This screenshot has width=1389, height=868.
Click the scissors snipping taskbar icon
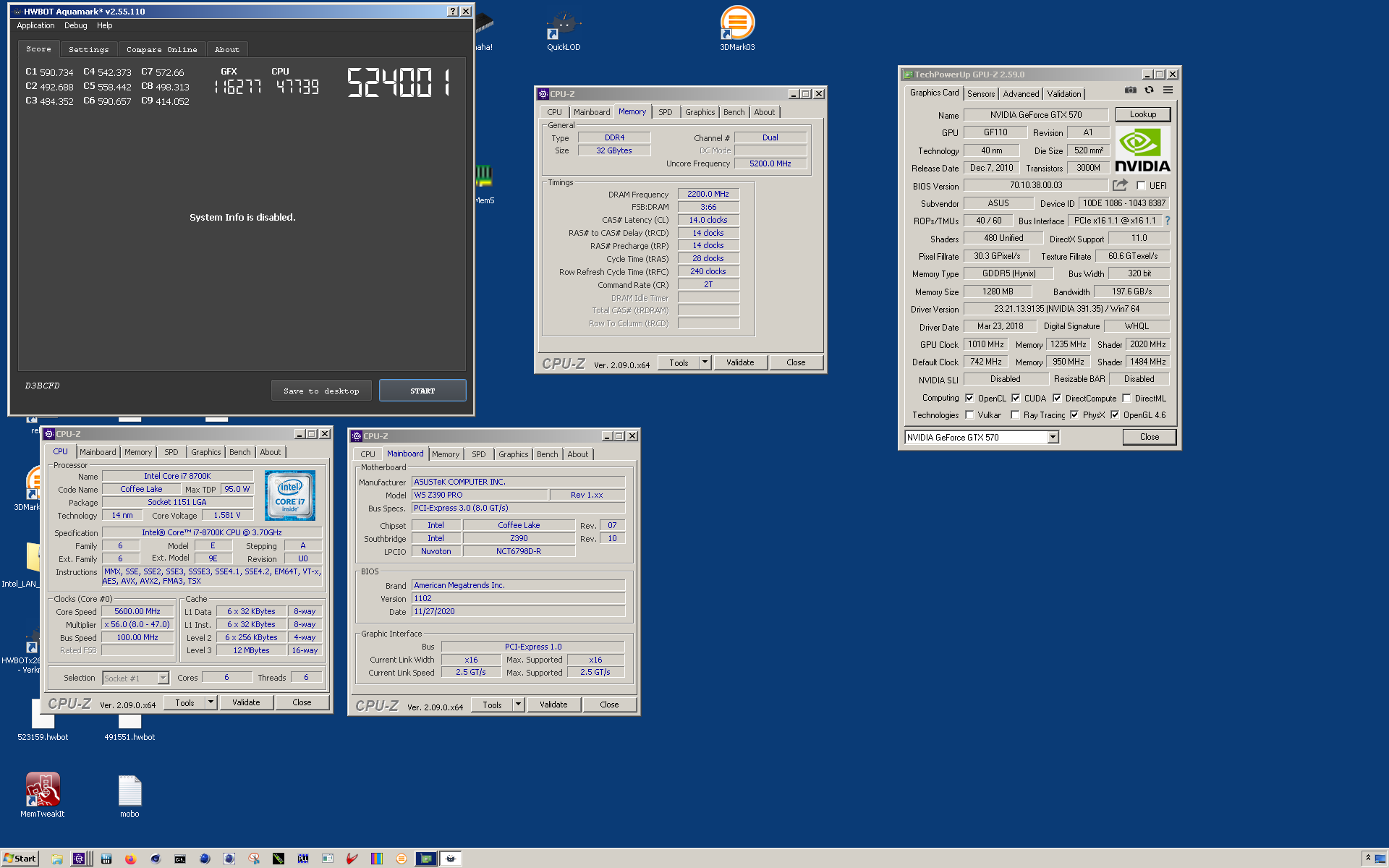click(x=254, y=859)
